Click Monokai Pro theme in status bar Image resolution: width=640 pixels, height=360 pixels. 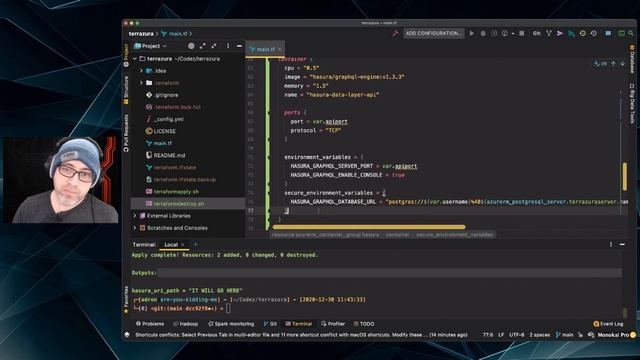(613, 335)
